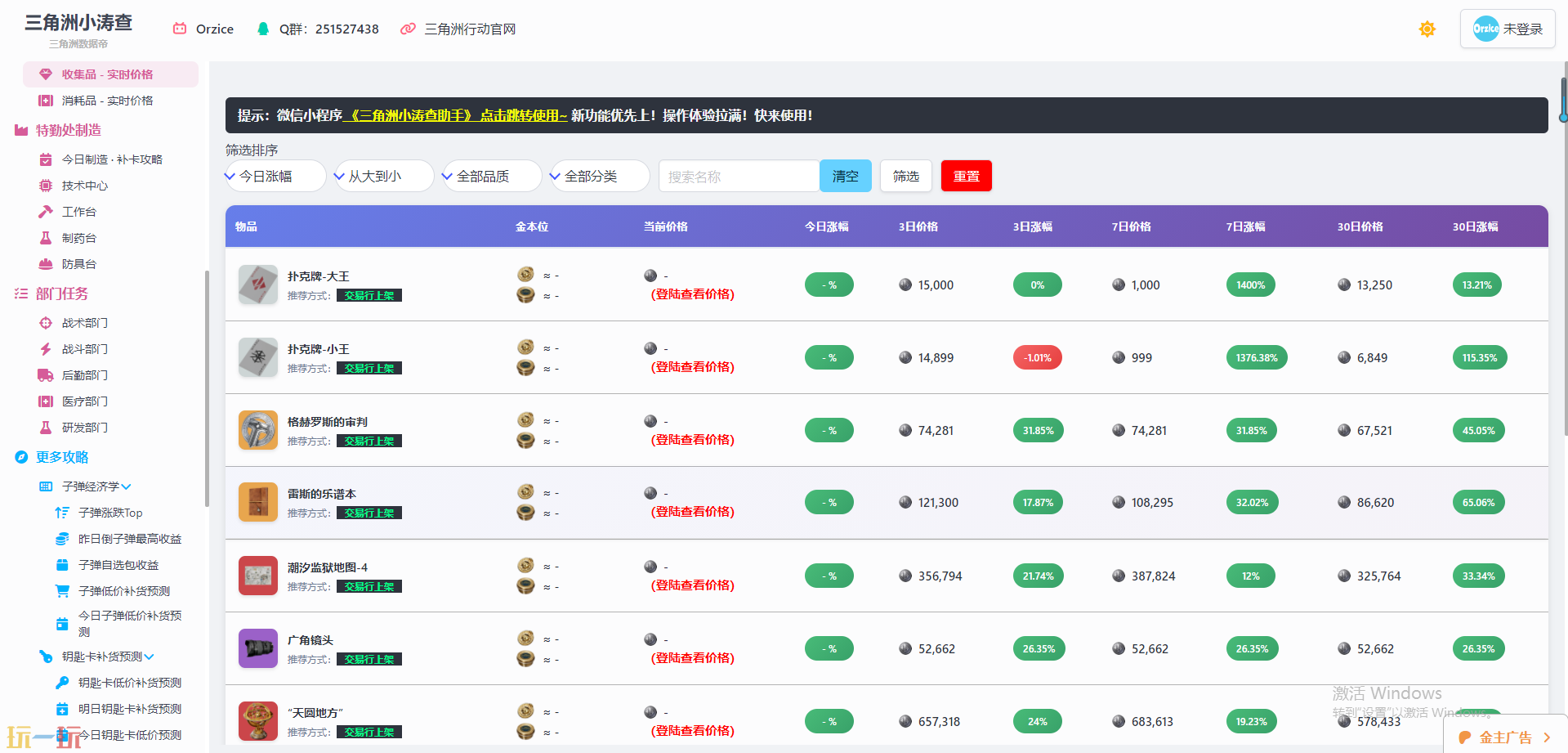Click the Orzice bilibili icon
1568x753 pixels.
click(x=180, y=29)
